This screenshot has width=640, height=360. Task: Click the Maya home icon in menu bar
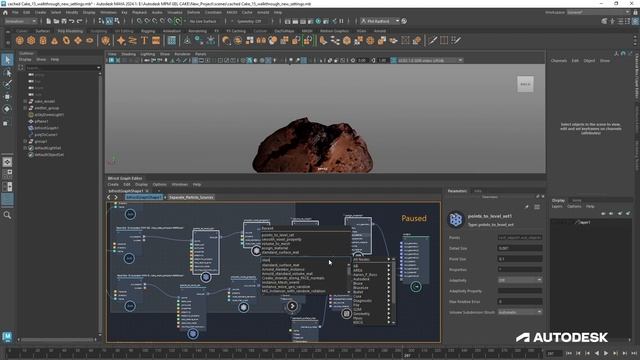(x=5, y=12)
